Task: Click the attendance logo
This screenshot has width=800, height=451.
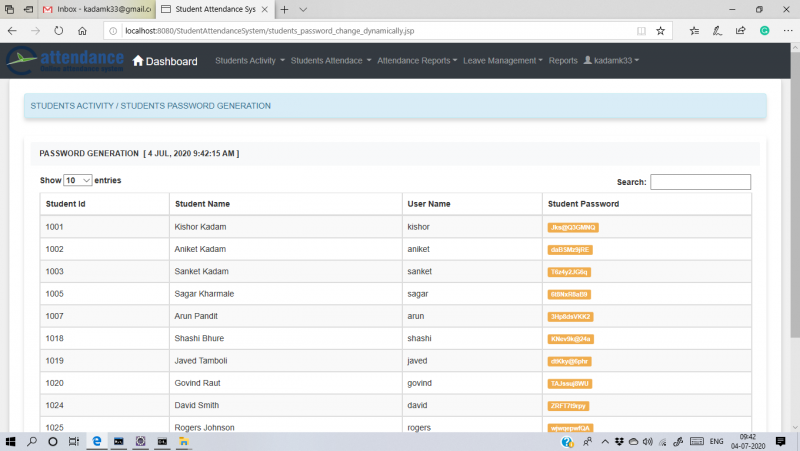Action: click(x=65, y=61)
